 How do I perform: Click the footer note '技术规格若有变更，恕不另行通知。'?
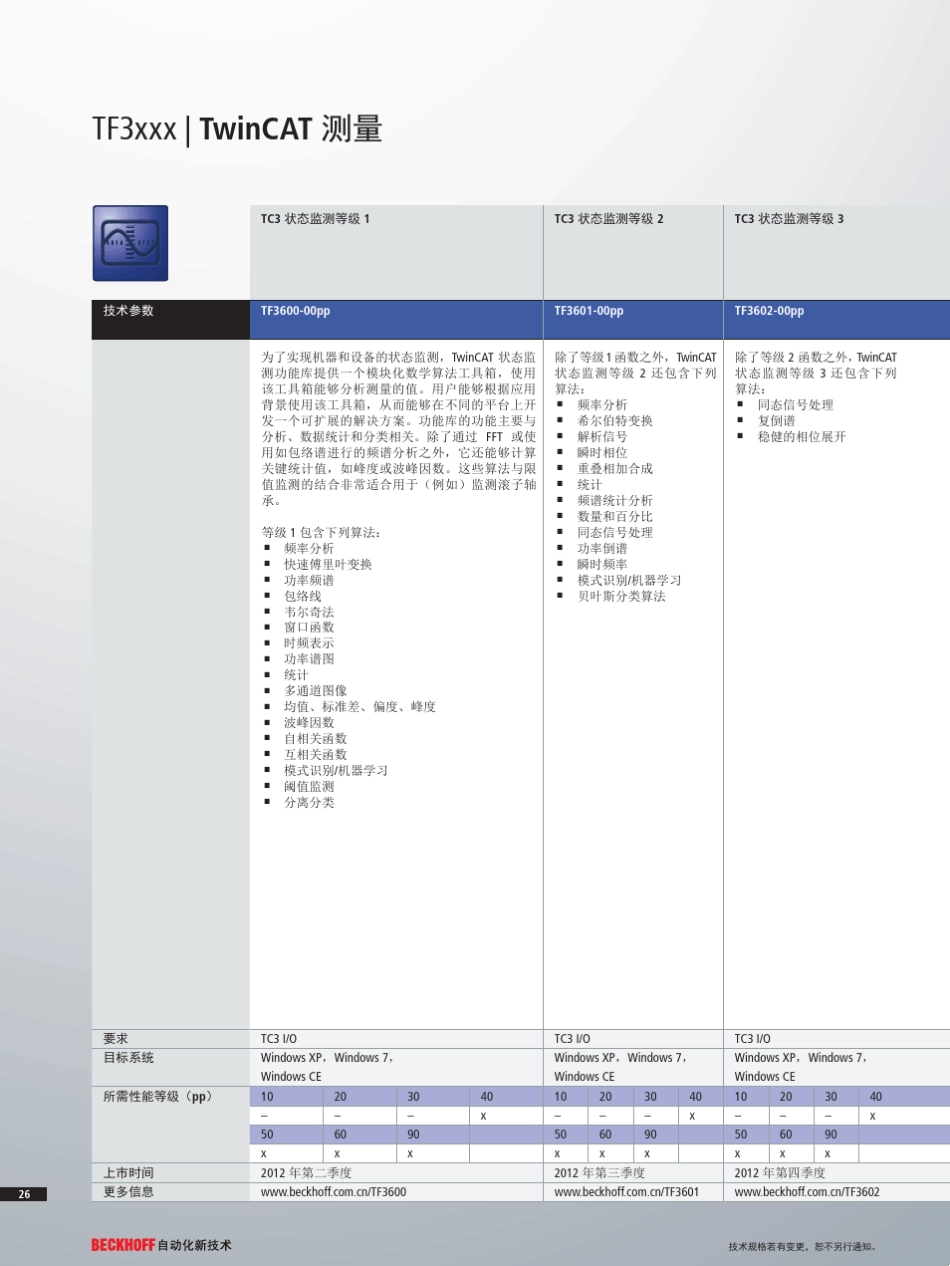[802, 1247]
